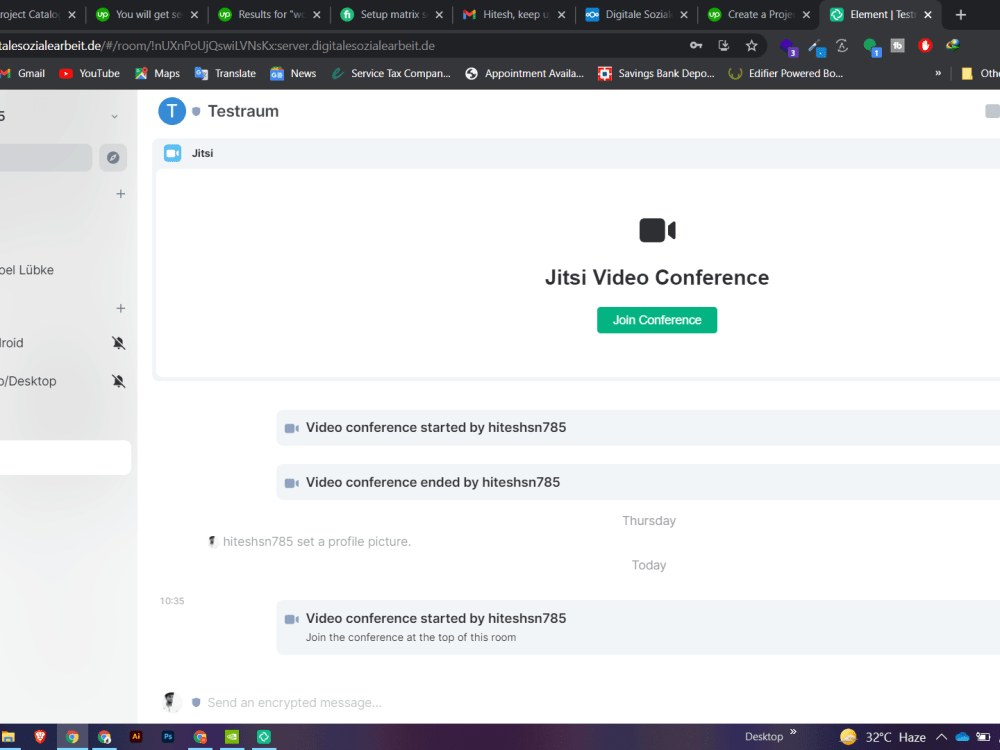The width and height of the screenshot is (1000, 750).
Task: Open Service Tax Company bookmark
Action: (391, 73)
